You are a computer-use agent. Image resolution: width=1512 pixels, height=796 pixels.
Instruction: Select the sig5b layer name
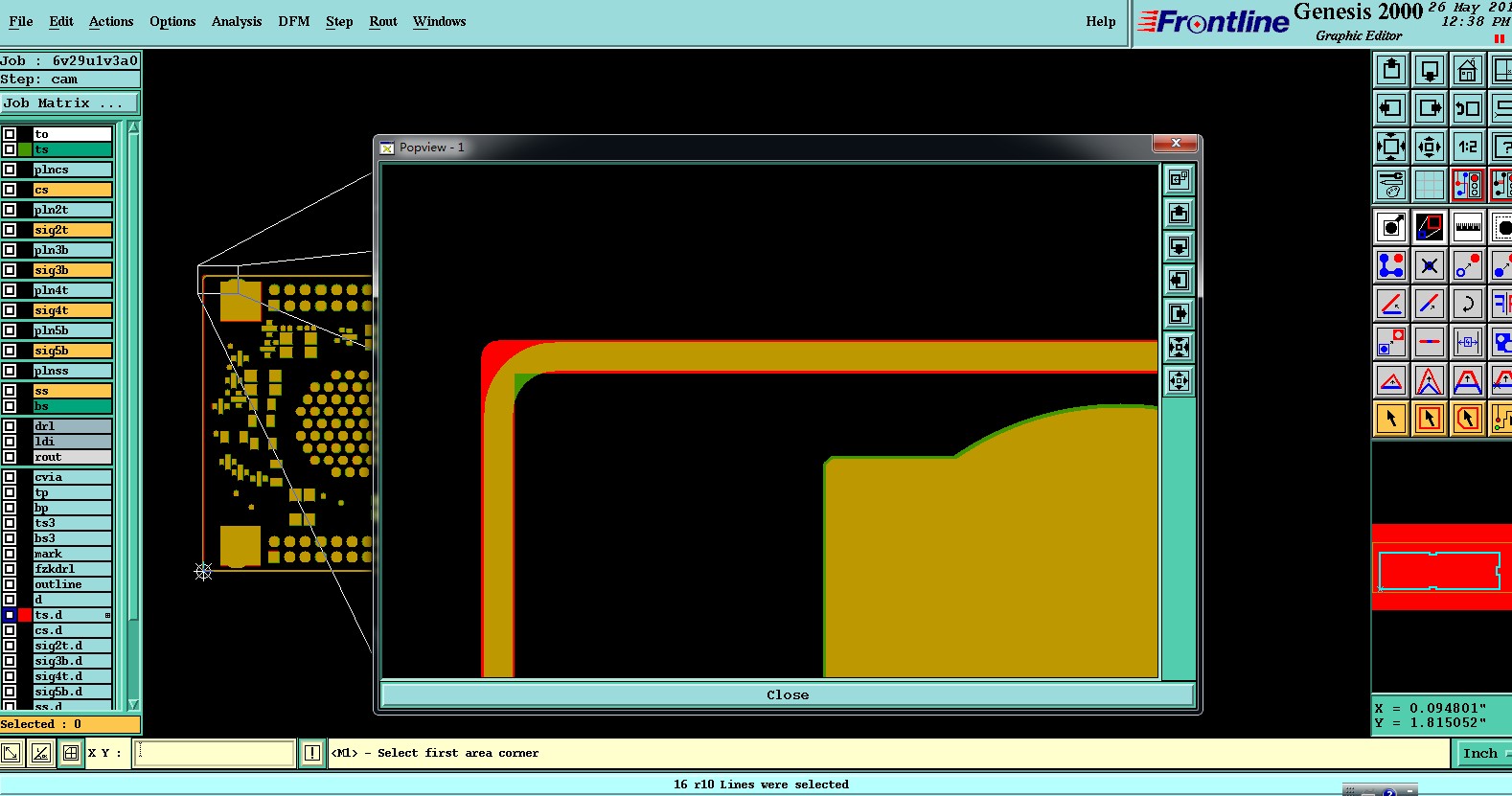pos(73,351)
